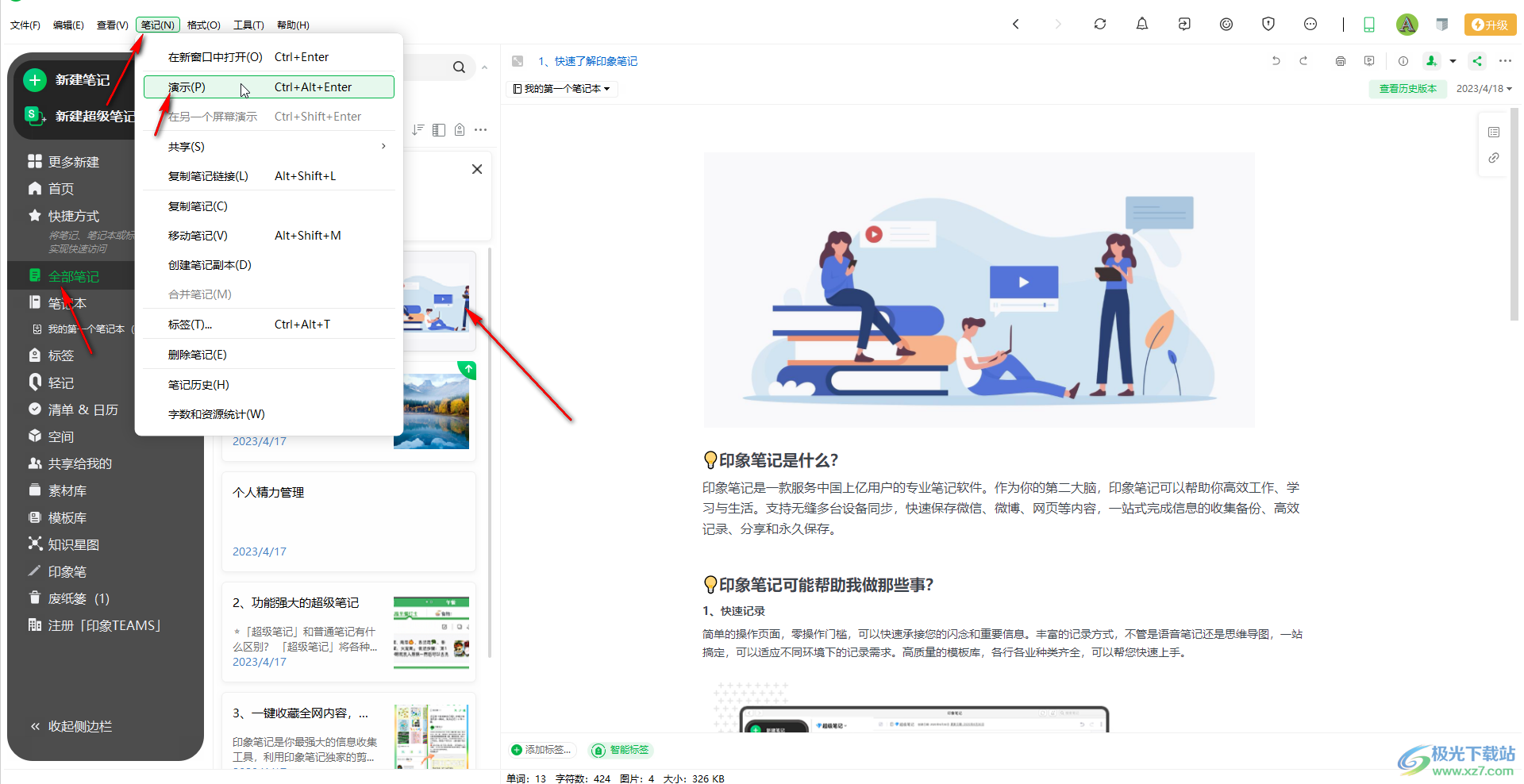Select 在新窗口中打开(O) menu entry

click(268, 57)
